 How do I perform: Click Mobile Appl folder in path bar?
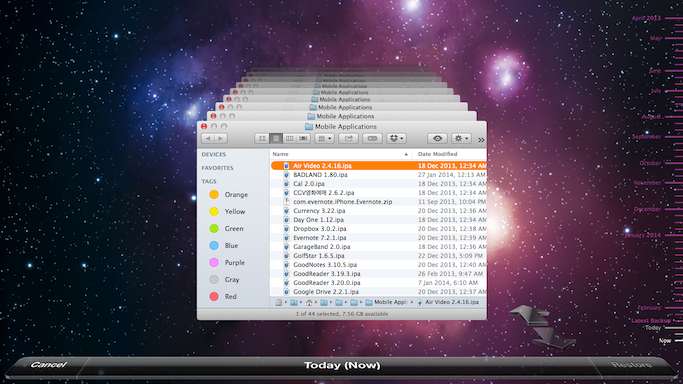[386, 302]
